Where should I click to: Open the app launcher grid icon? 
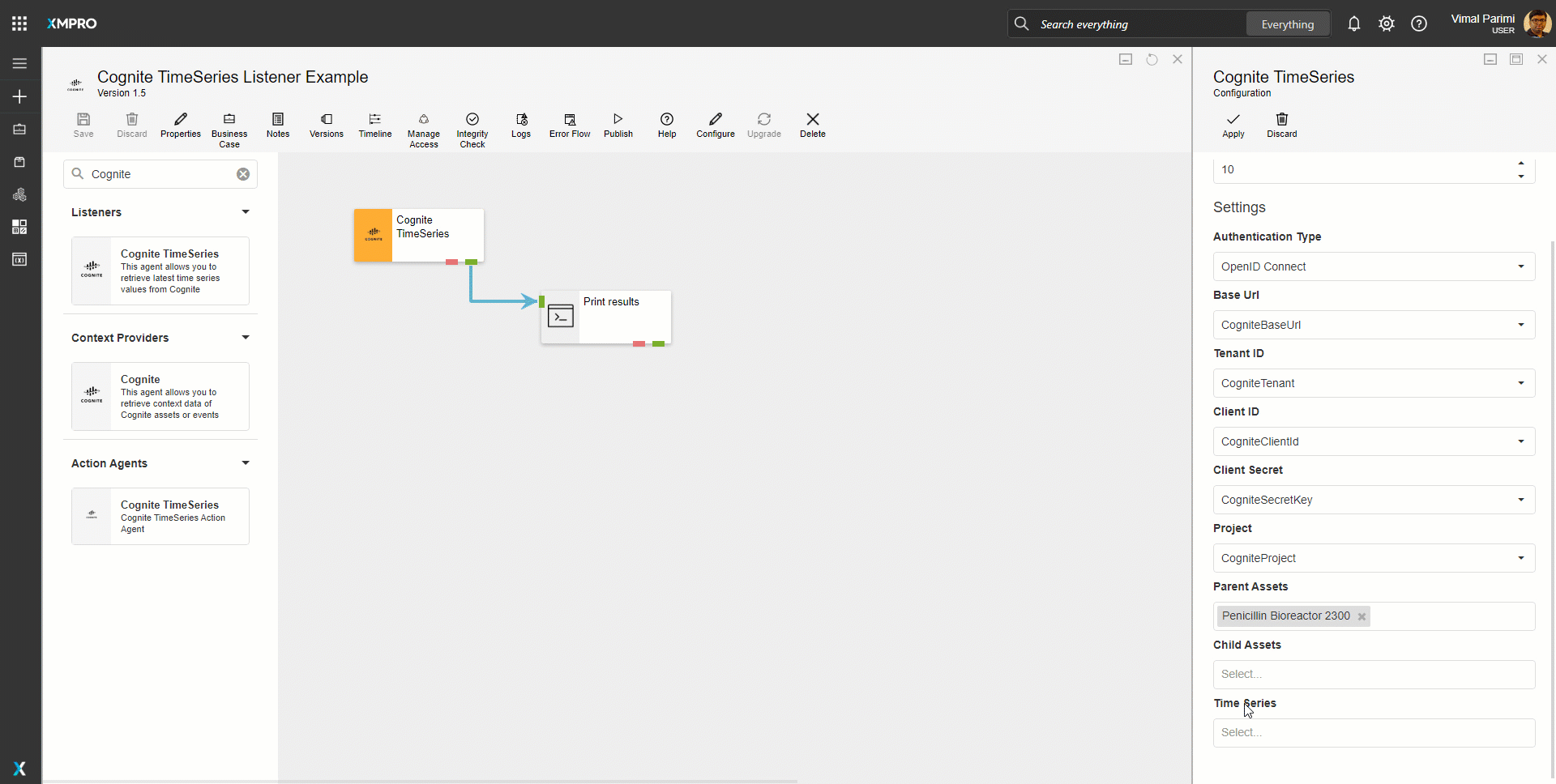(x=19, y=23)
